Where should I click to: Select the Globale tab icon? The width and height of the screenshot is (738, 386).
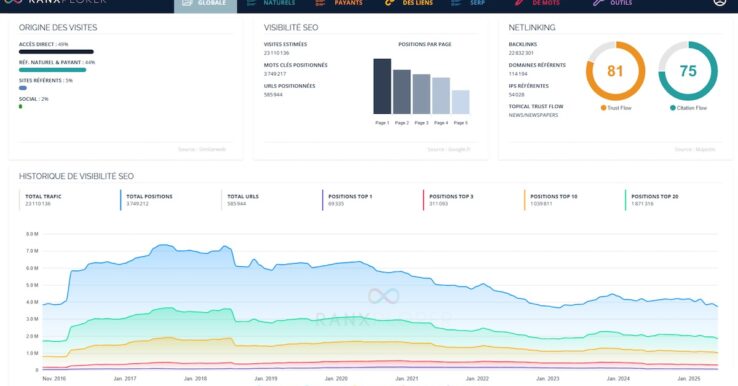187,2
